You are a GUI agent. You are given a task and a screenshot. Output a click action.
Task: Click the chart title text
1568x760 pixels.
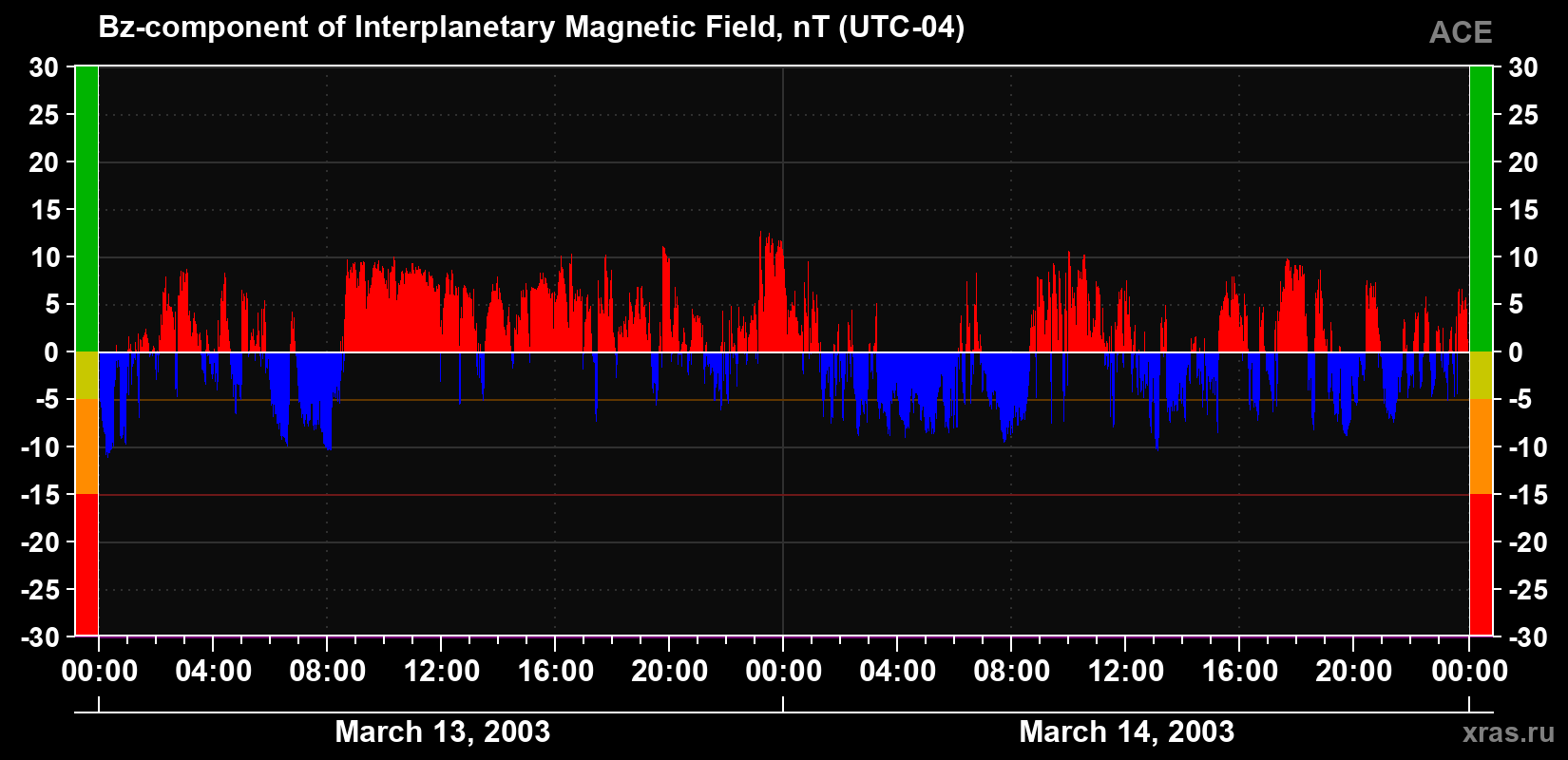[x=531, y=28]
